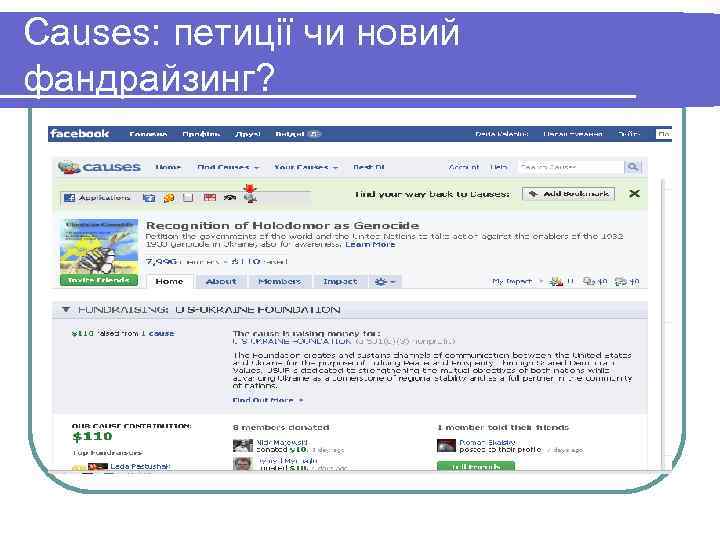Click the second donor's profile photo

[x=243, y=464]
